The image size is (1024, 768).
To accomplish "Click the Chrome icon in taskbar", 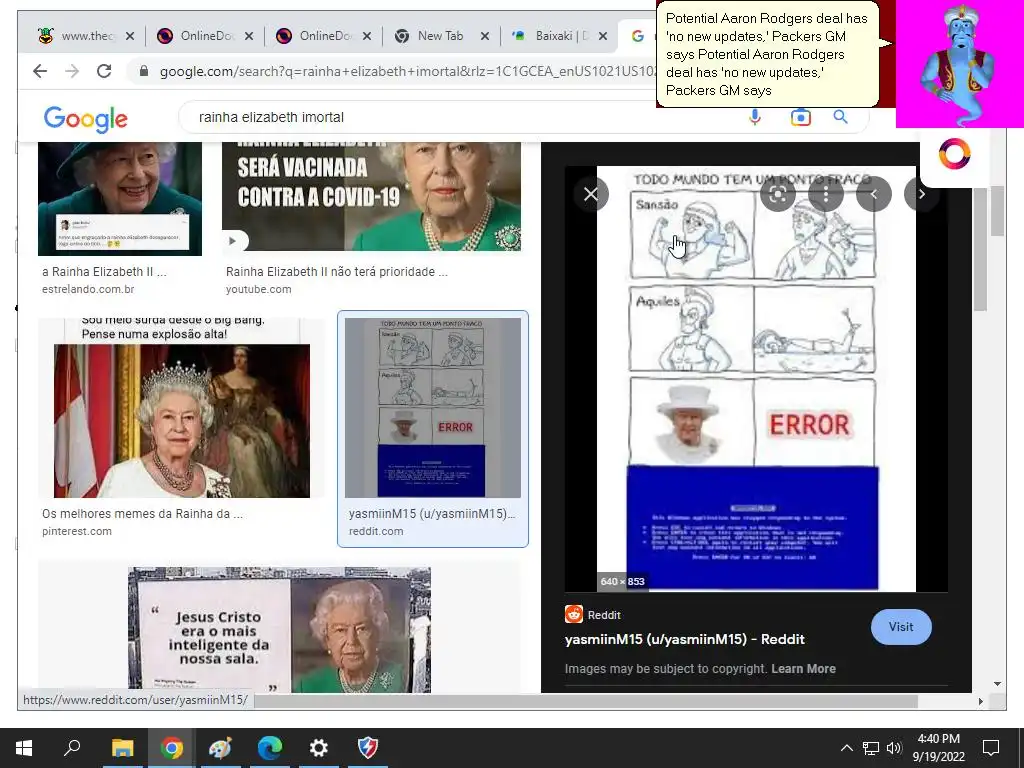I will click(x=172, y=748).
